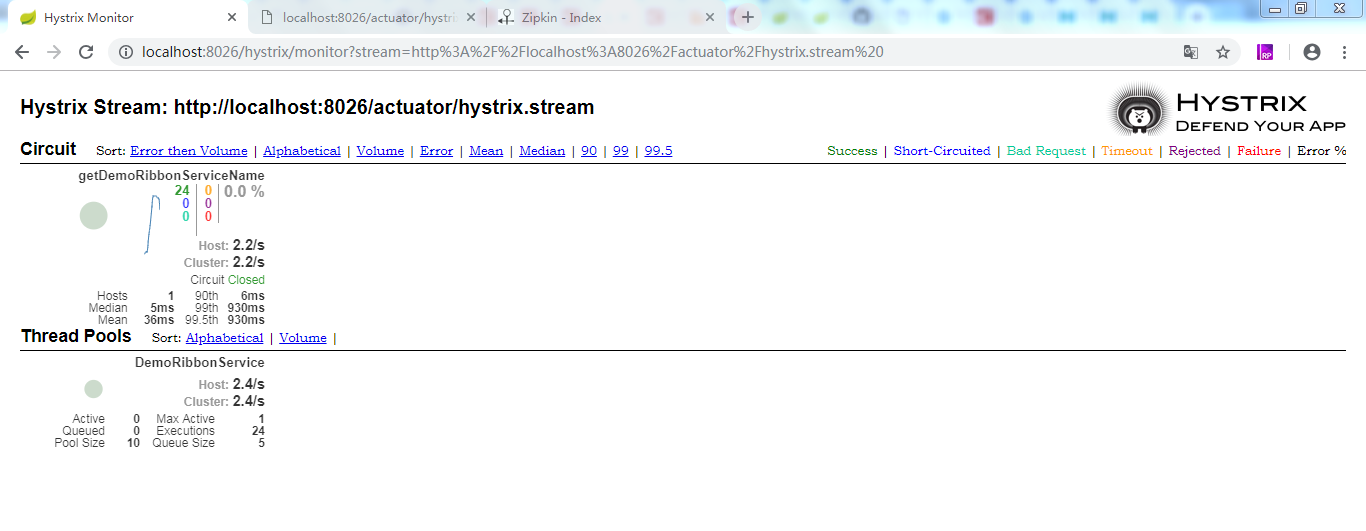Click the Hystrix porcupine logo
Screen dimensions: 1366x531
[x=1138, y=110]
